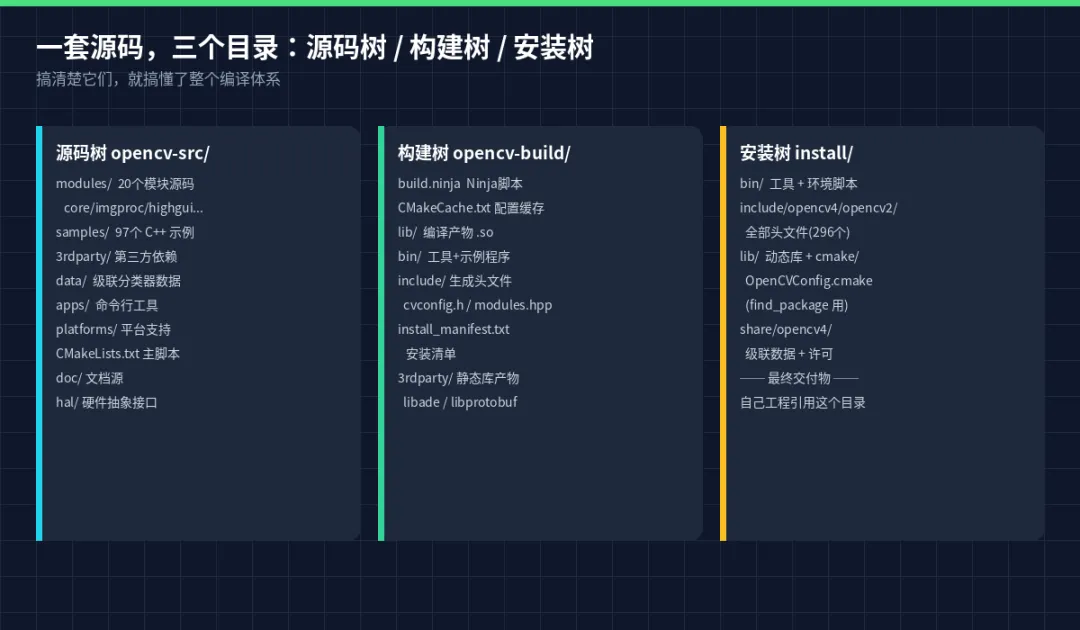
Task: Click the line OpenCVConfig.cmake
Action: tap(809, 281)
